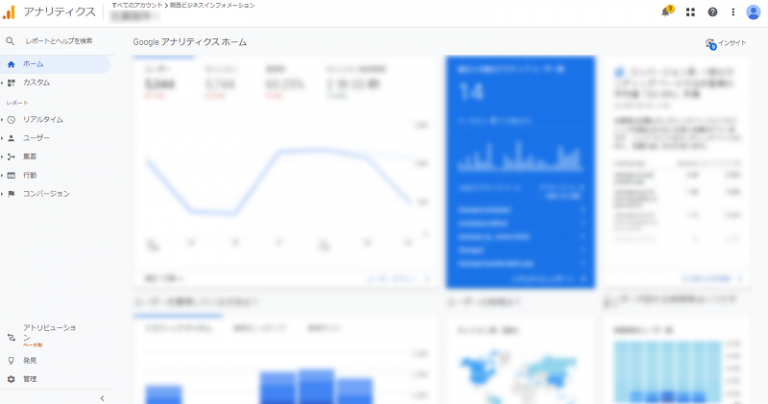Open 管理 gear settings
768x404 pixels.
pyautogui.click(x=22, y=379)
